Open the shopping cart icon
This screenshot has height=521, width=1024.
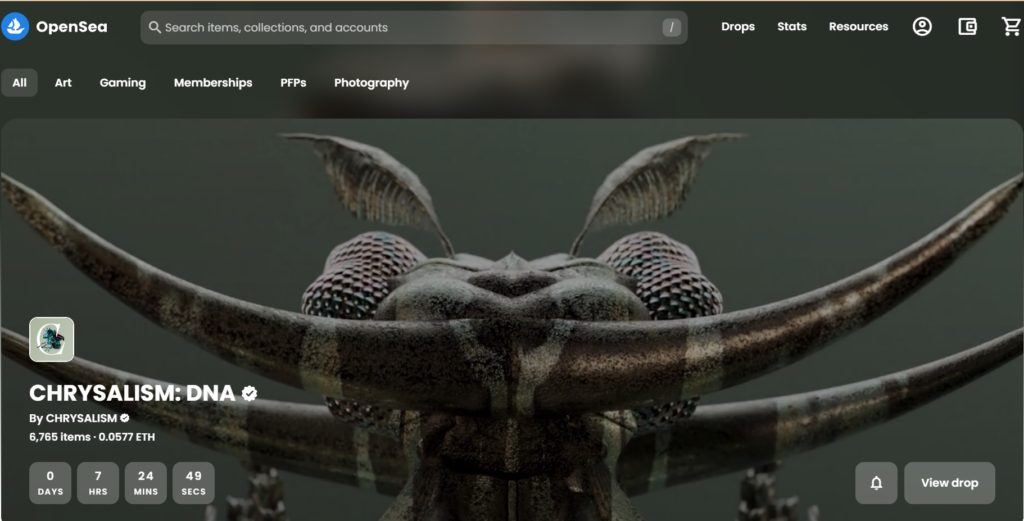[x=1011, y=27]
